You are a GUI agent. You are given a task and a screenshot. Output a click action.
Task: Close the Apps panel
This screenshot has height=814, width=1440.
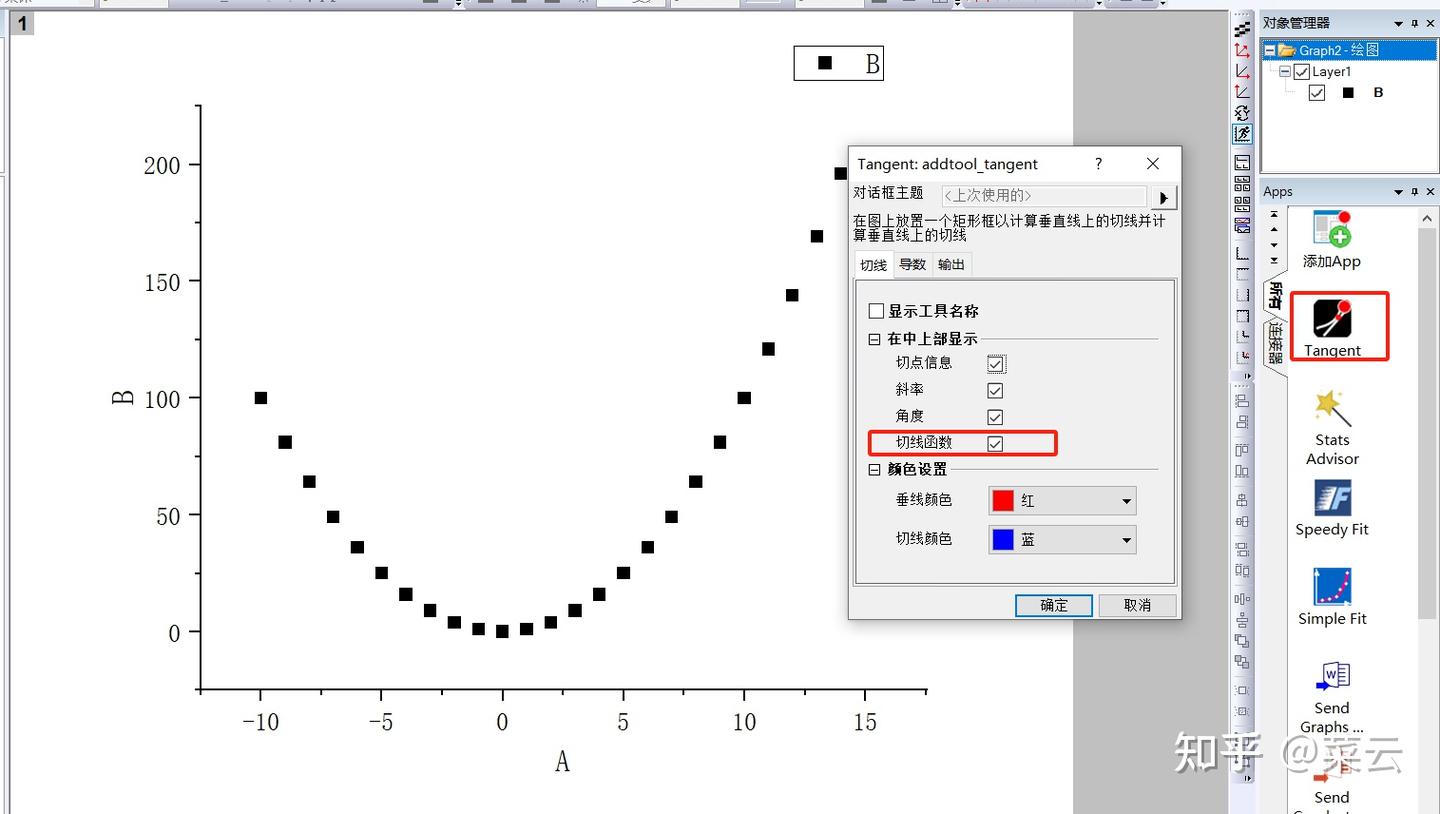pos(1431,191)
